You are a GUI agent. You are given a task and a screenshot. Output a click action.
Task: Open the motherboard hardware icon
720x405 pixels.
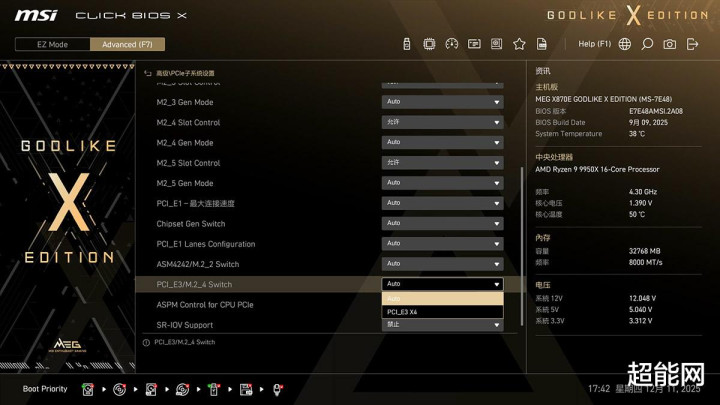point(496,44)
